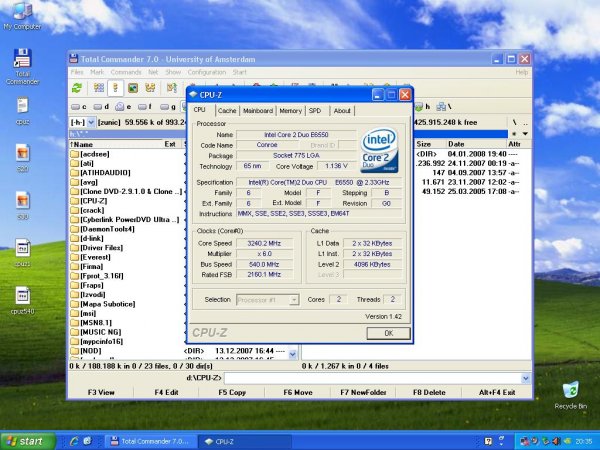The width and height of the screenshot is (600, 450).
Task: Open the Mainboard tab in CPU-Z
Action: click(258, 111)
